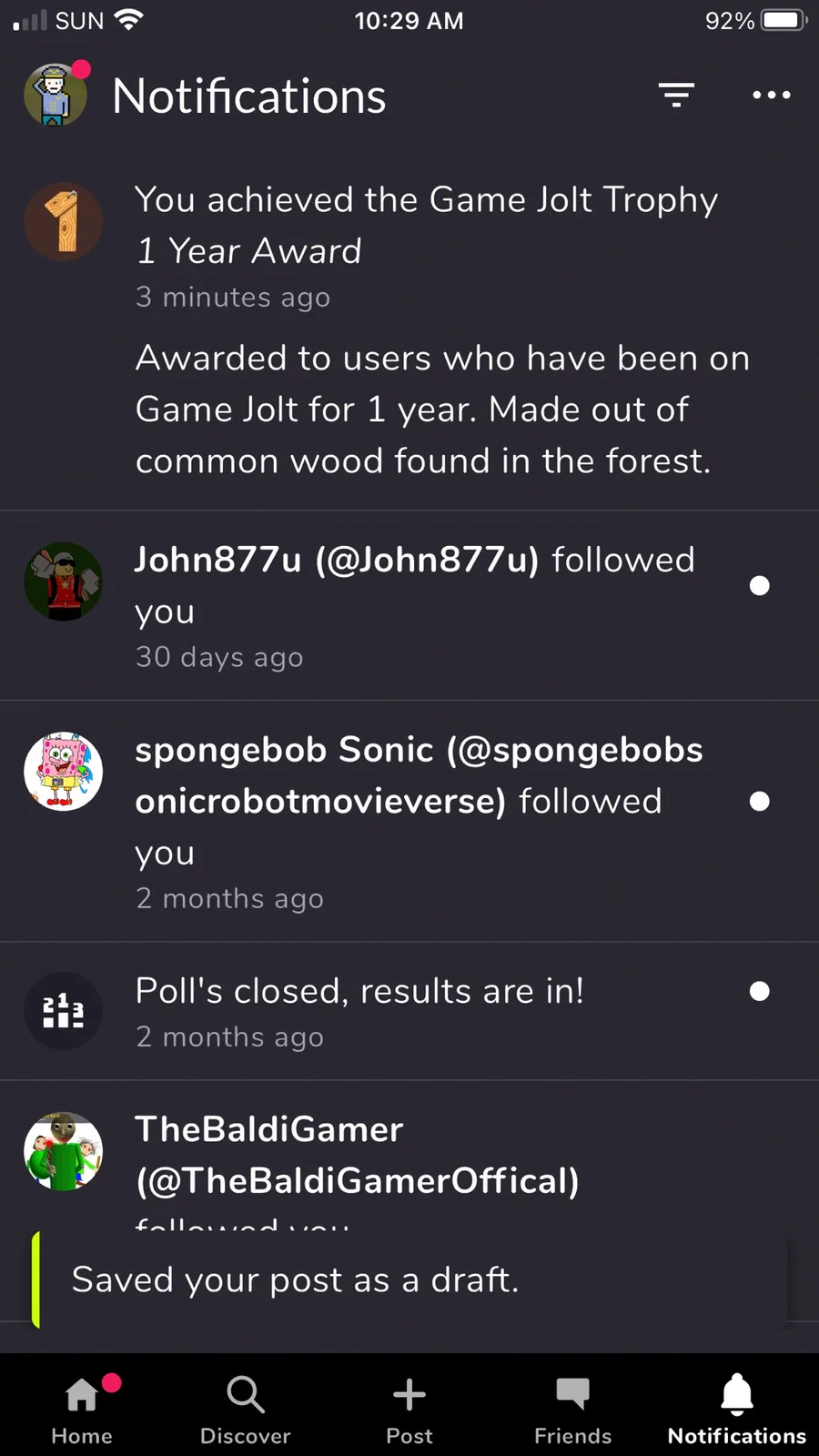Open the notifications filter icon
The height and width of the screenshot is (1456, 819).
676,95
